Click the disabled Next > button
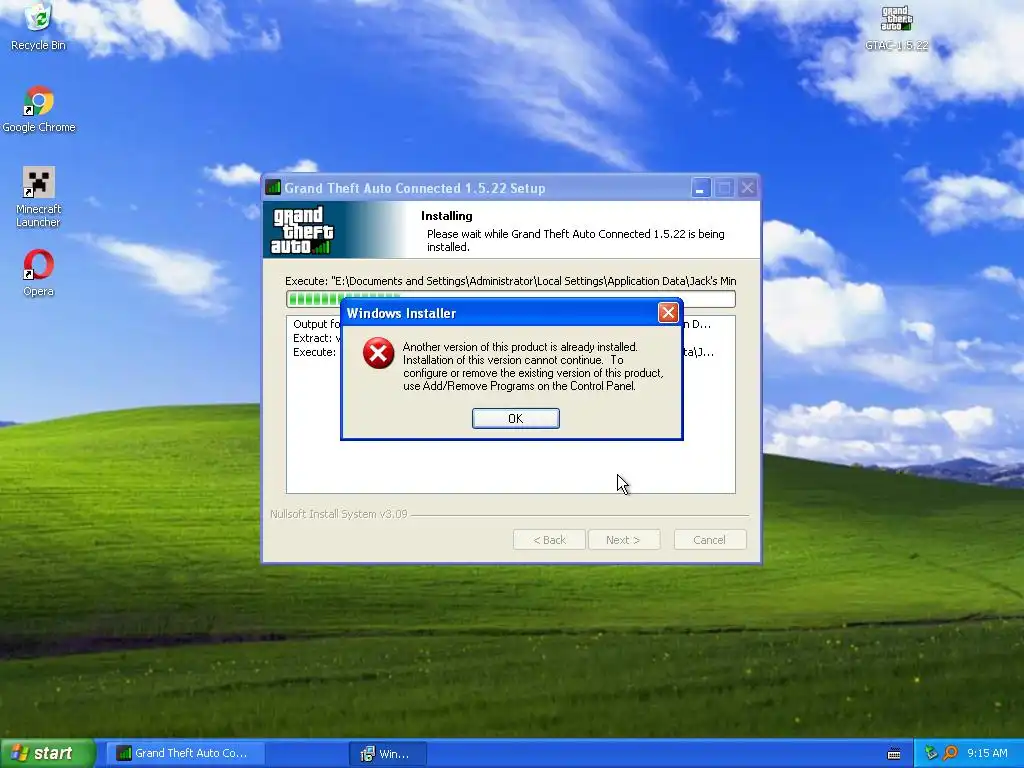 point(623,540)
